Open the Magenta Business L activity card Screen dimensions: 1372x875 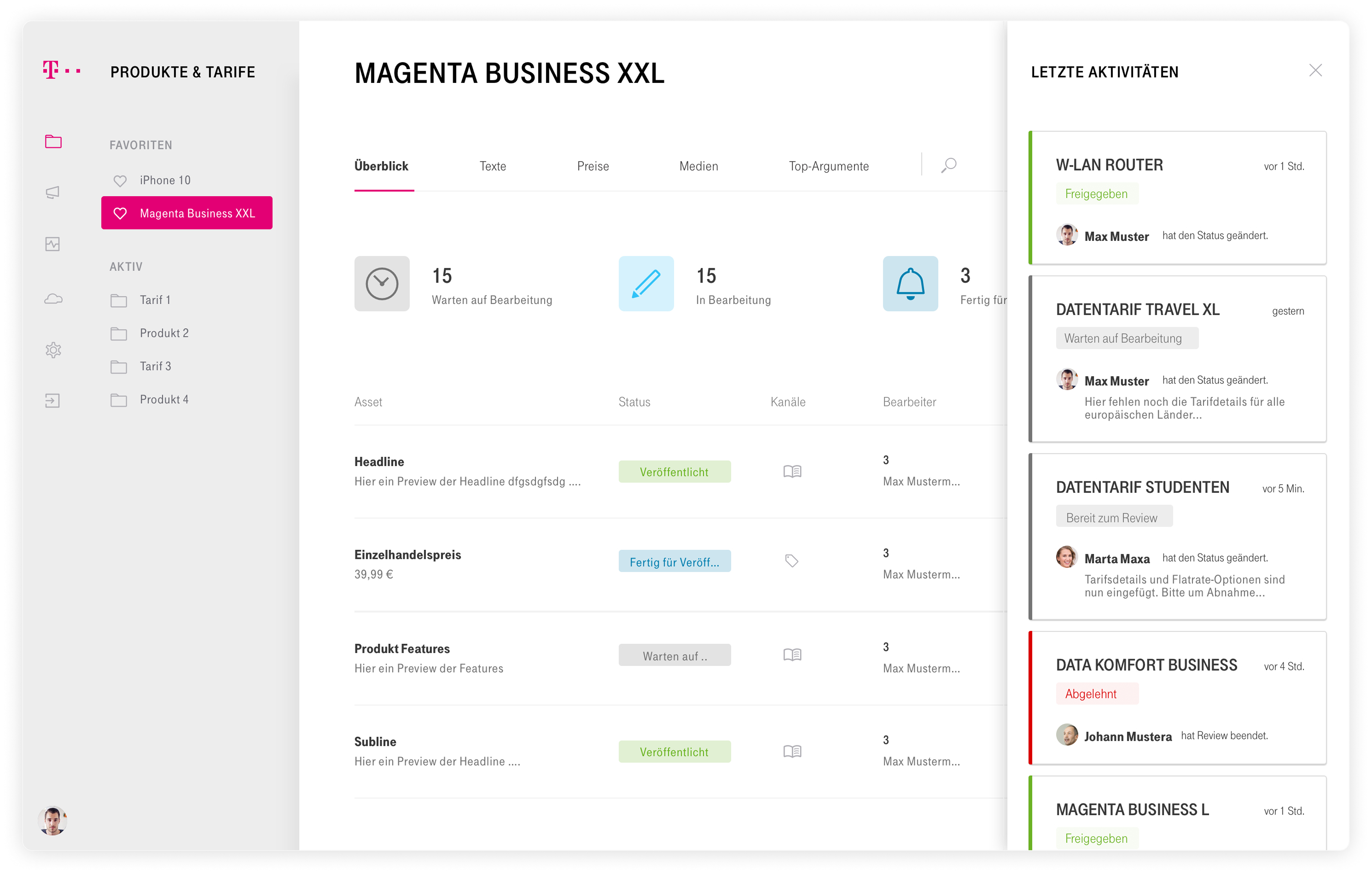pos(1178,814)
